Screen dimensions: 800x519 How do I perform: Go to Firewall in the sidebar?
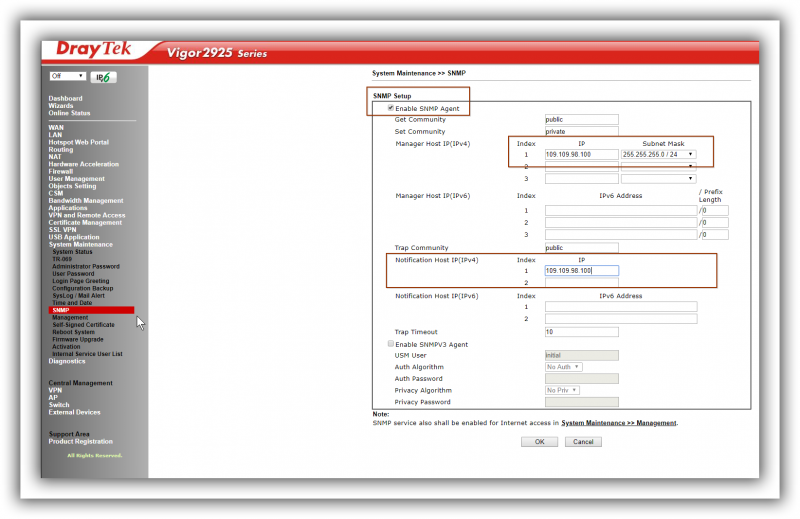pos(61,171)
